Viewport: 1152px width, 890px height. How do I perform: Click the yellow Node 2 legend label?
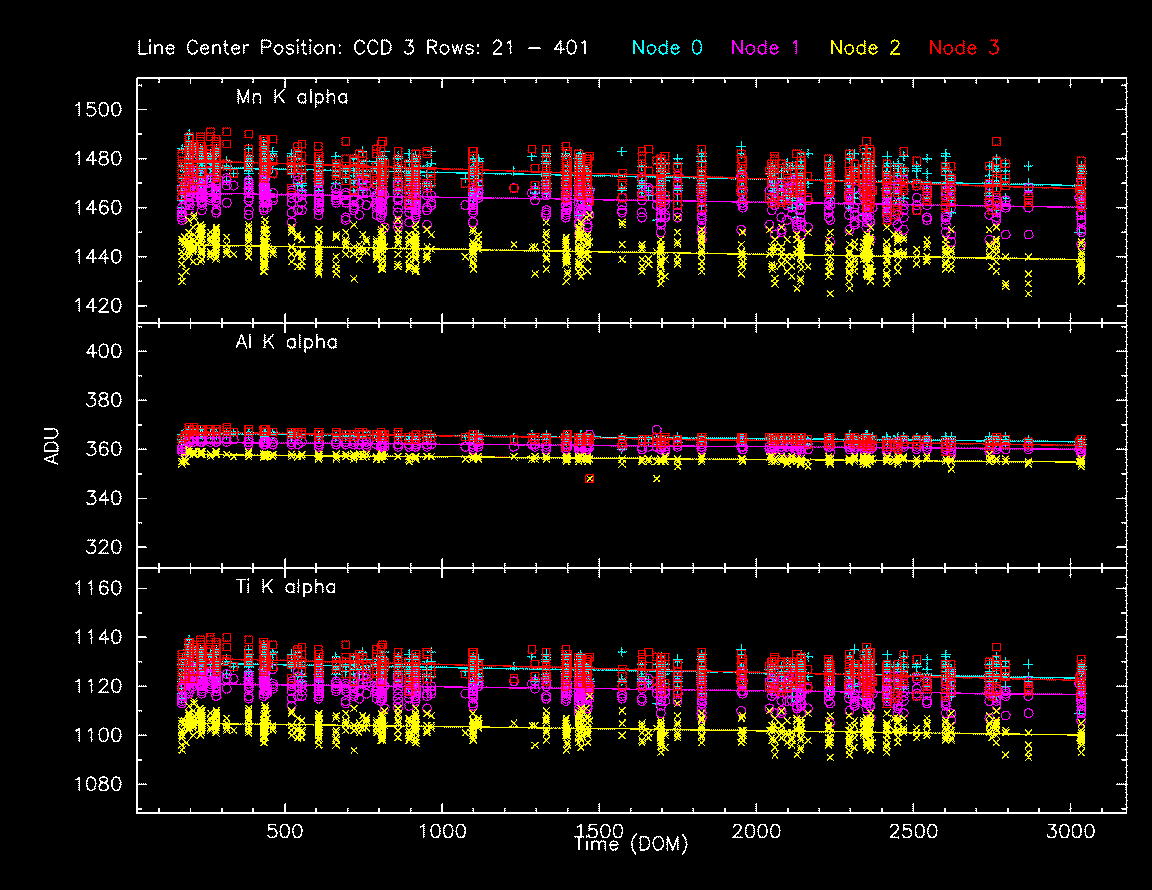865,47
